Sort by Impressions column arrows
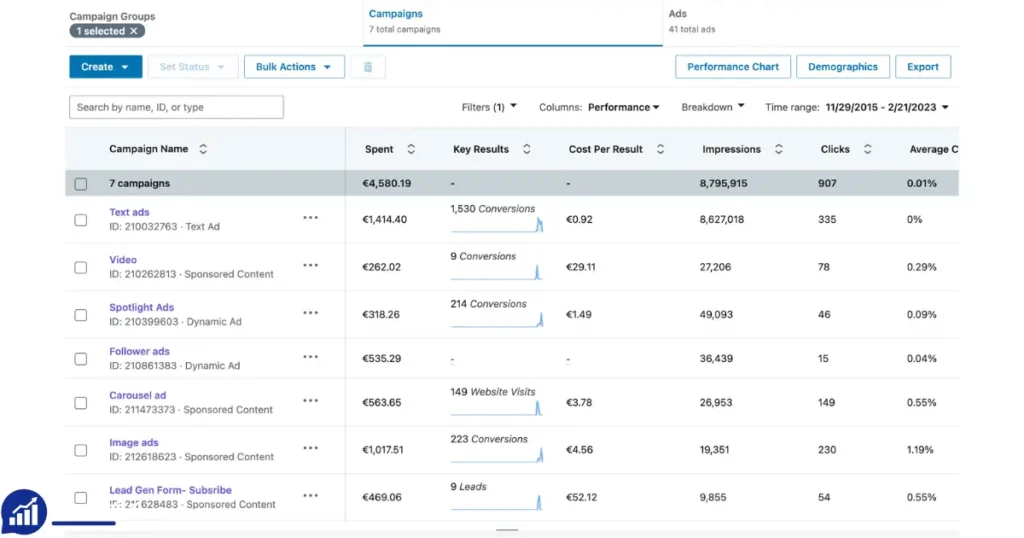1024x538 pixels. 778,149
